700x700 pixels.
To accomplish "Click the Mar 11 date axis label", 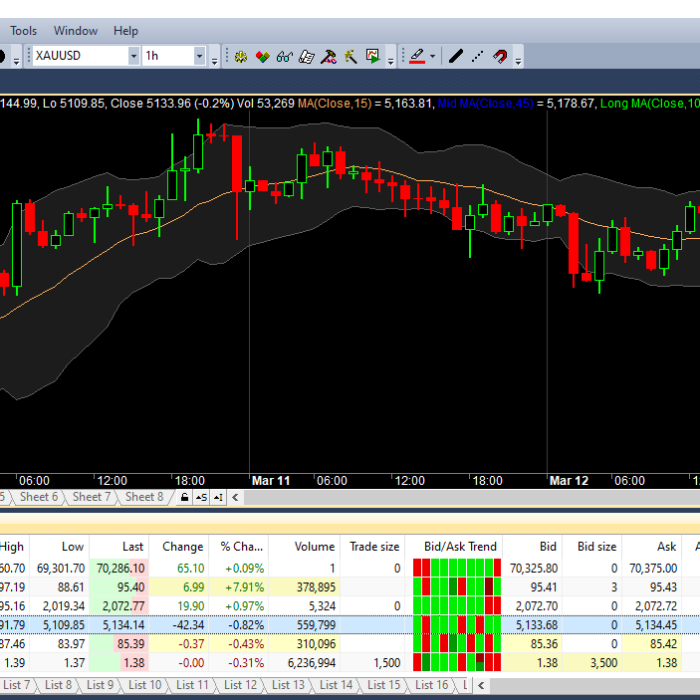I will pos(271,481).
